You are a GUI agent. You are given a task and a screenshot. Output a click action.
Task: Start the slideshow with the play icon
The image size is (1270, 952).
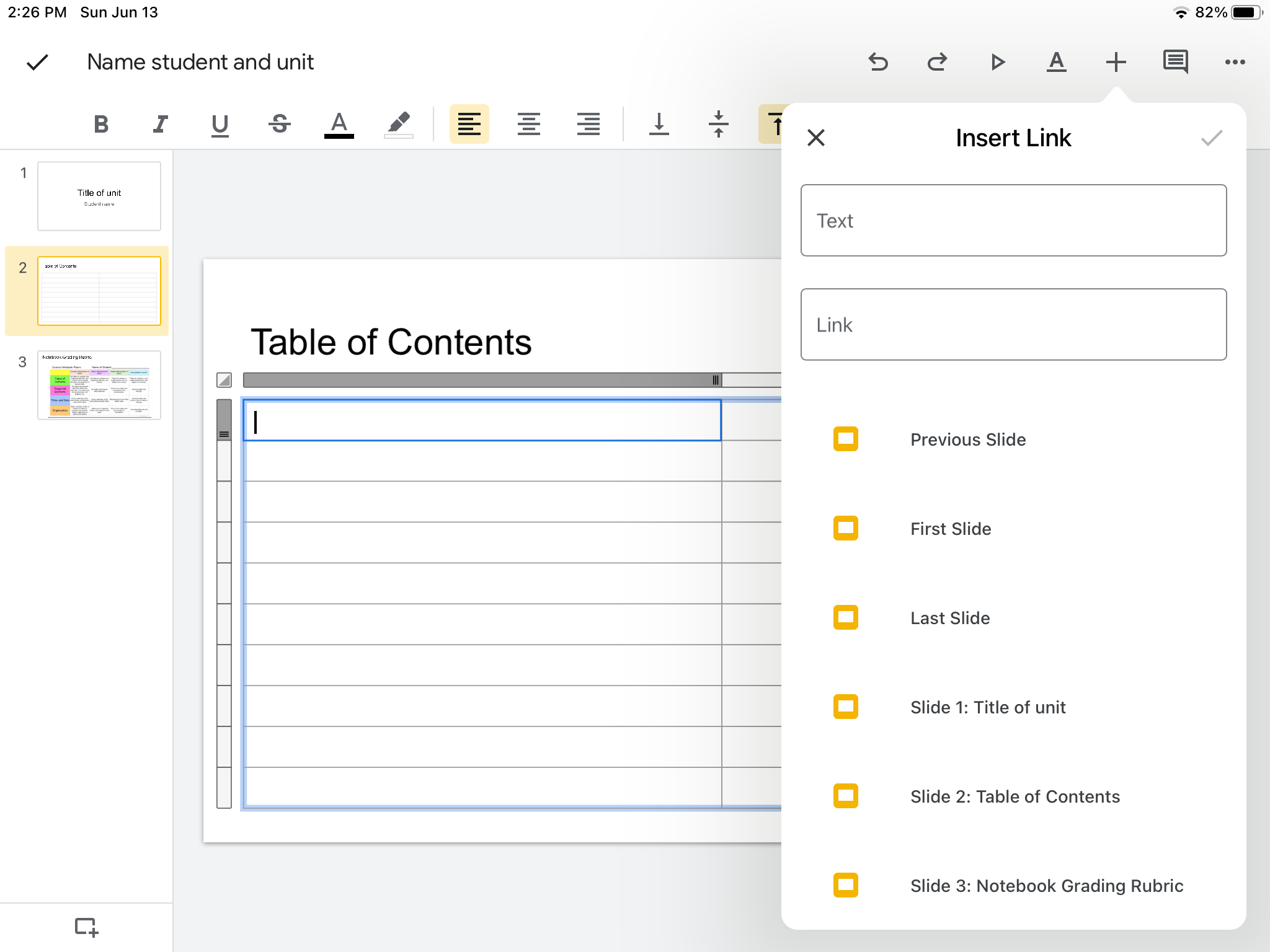point(997,62)
